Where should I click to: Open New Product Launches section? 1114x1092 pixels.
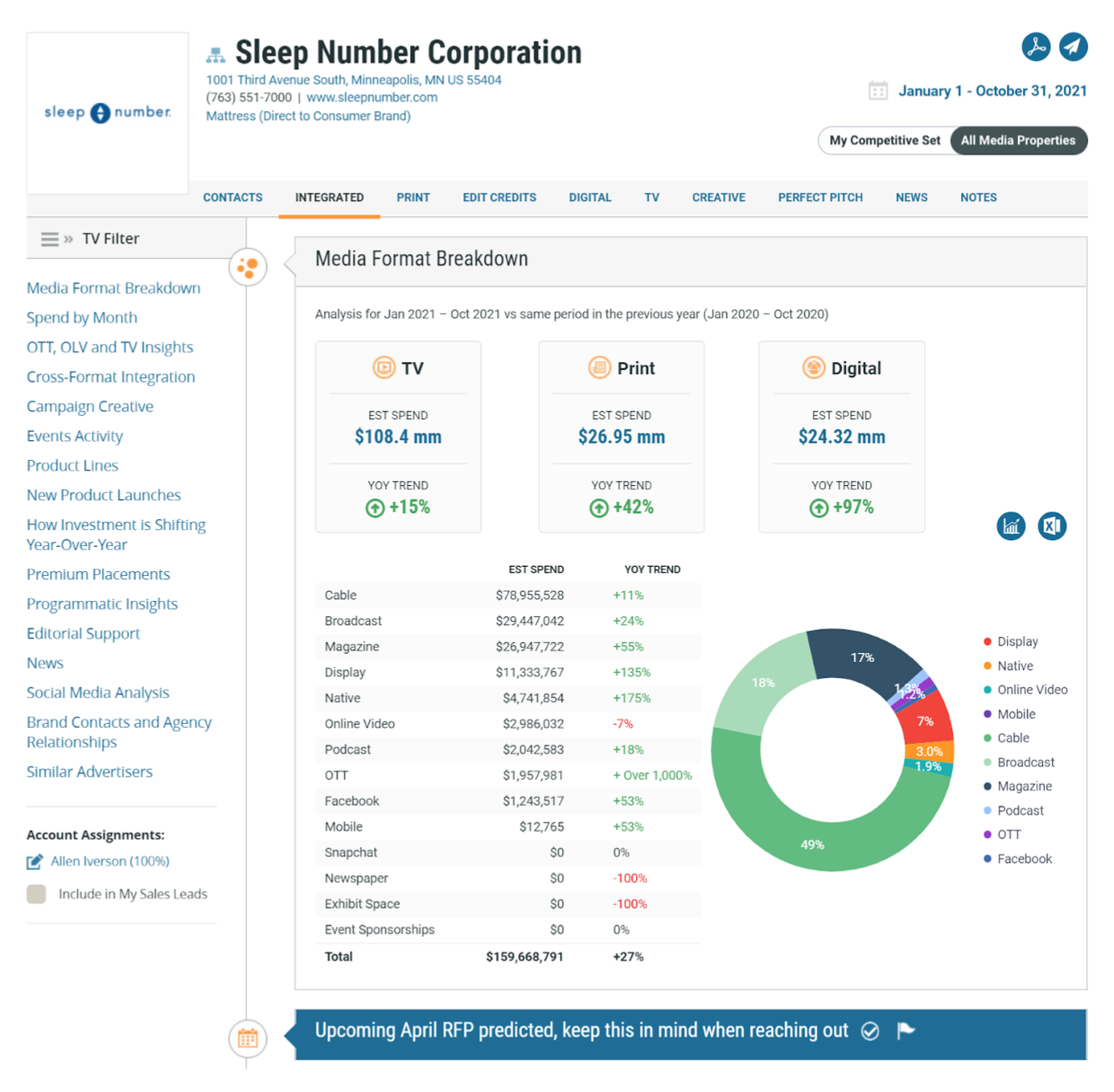(104, 495)
